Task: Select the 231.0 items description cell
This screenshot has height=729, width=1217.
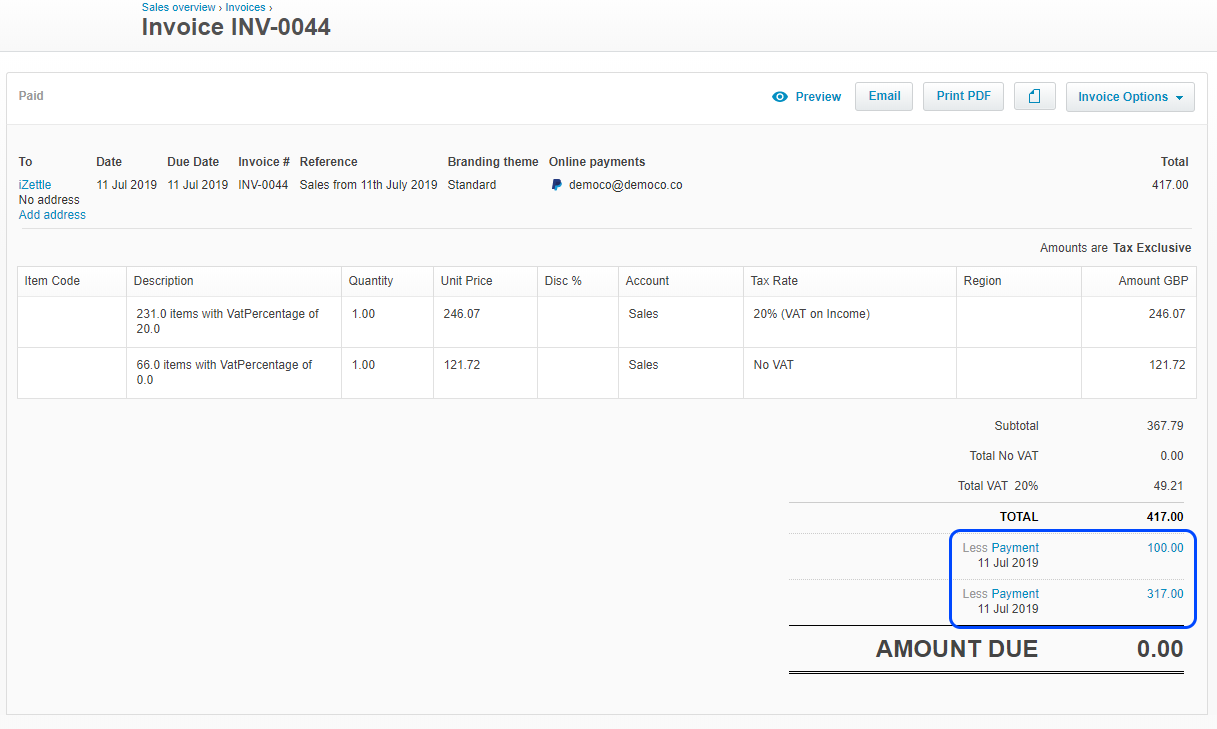Action: tap(233, 321)
